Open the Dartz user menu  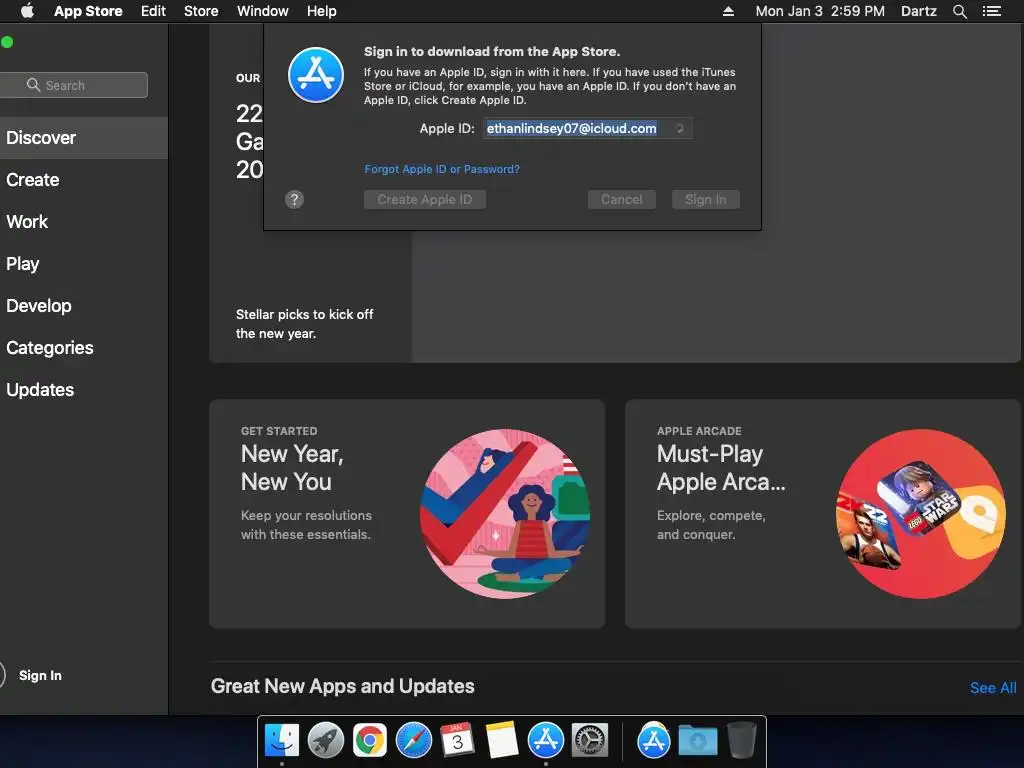(919, 11)
